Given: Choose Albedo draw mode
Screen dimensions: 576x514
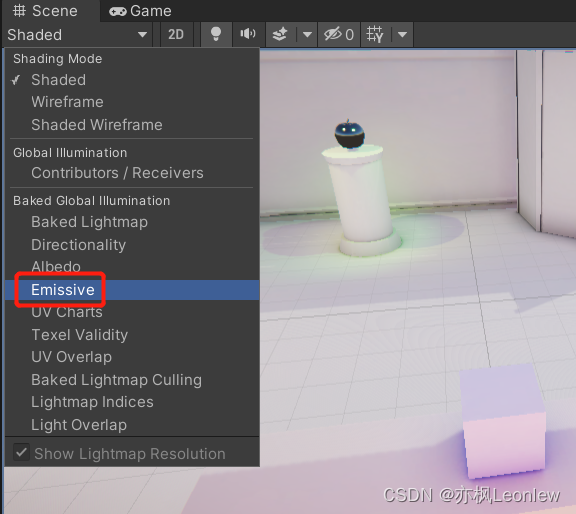Looking at the screenshot, I should click(x=132, y=267).
